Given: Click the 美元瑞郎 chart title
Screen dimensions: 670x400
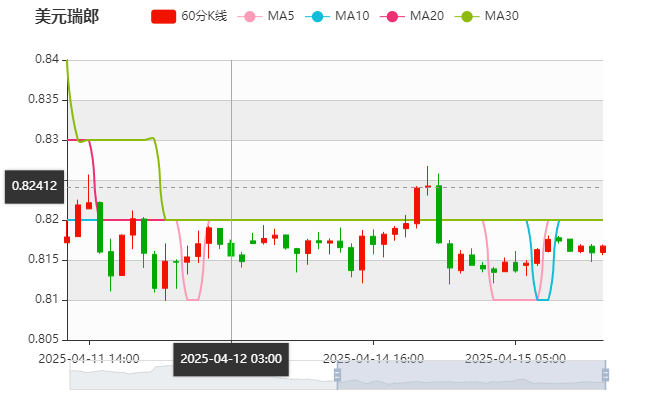Looking at the screenshot, I should tap(67, 17).
